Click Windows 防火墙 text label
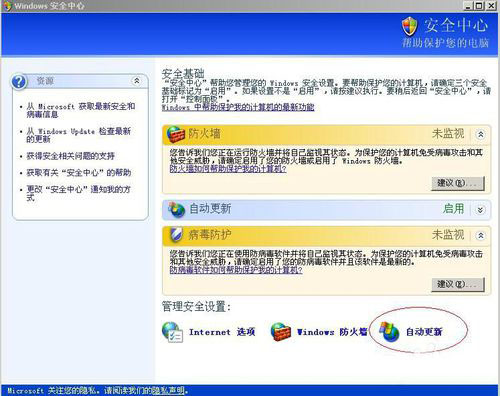Screen dimensions: 500x396 pos(332,332)
